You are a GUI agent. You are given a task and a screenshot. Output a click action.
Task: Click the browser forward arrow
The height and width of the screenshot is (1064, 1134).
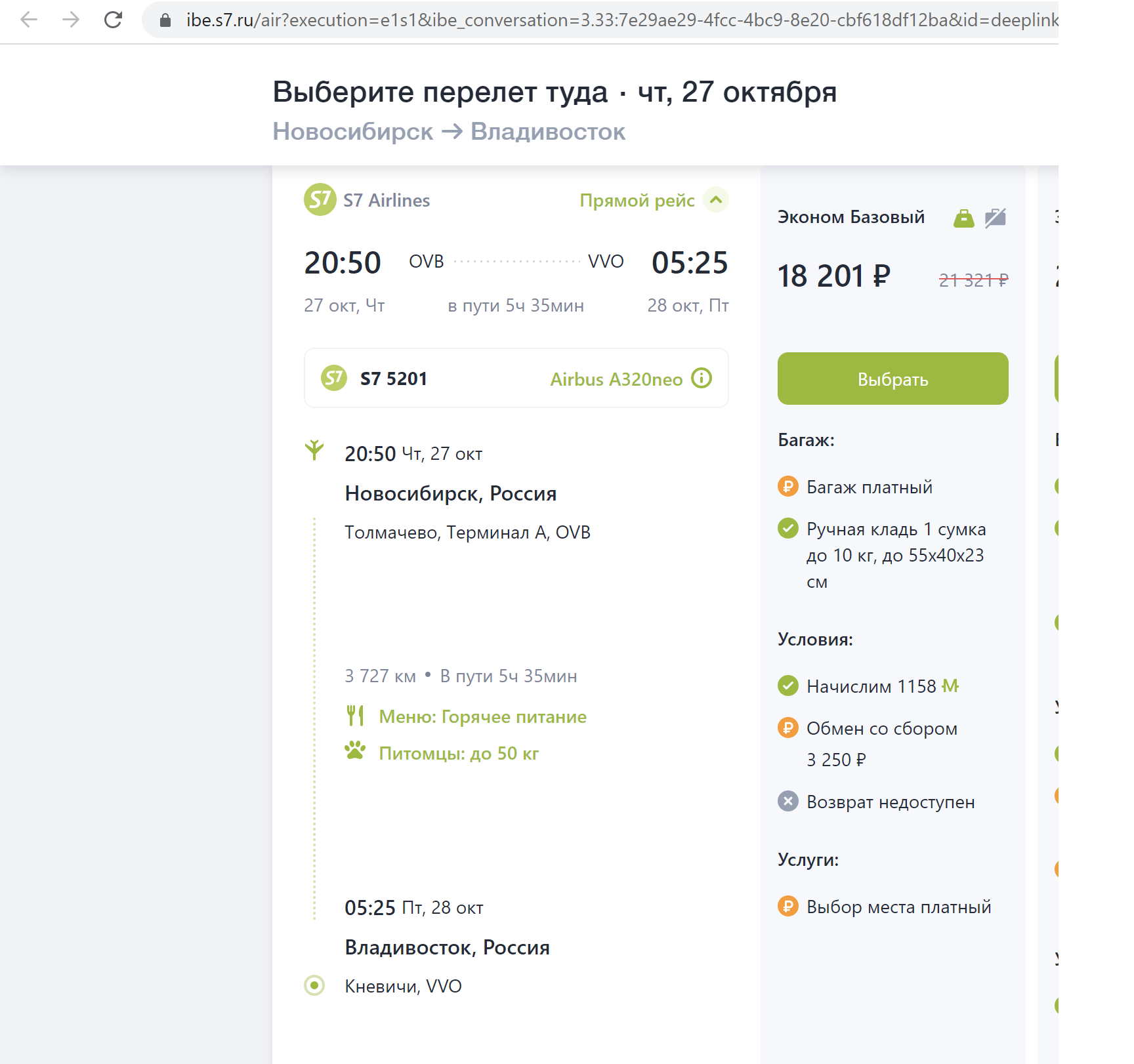point(71,20)
